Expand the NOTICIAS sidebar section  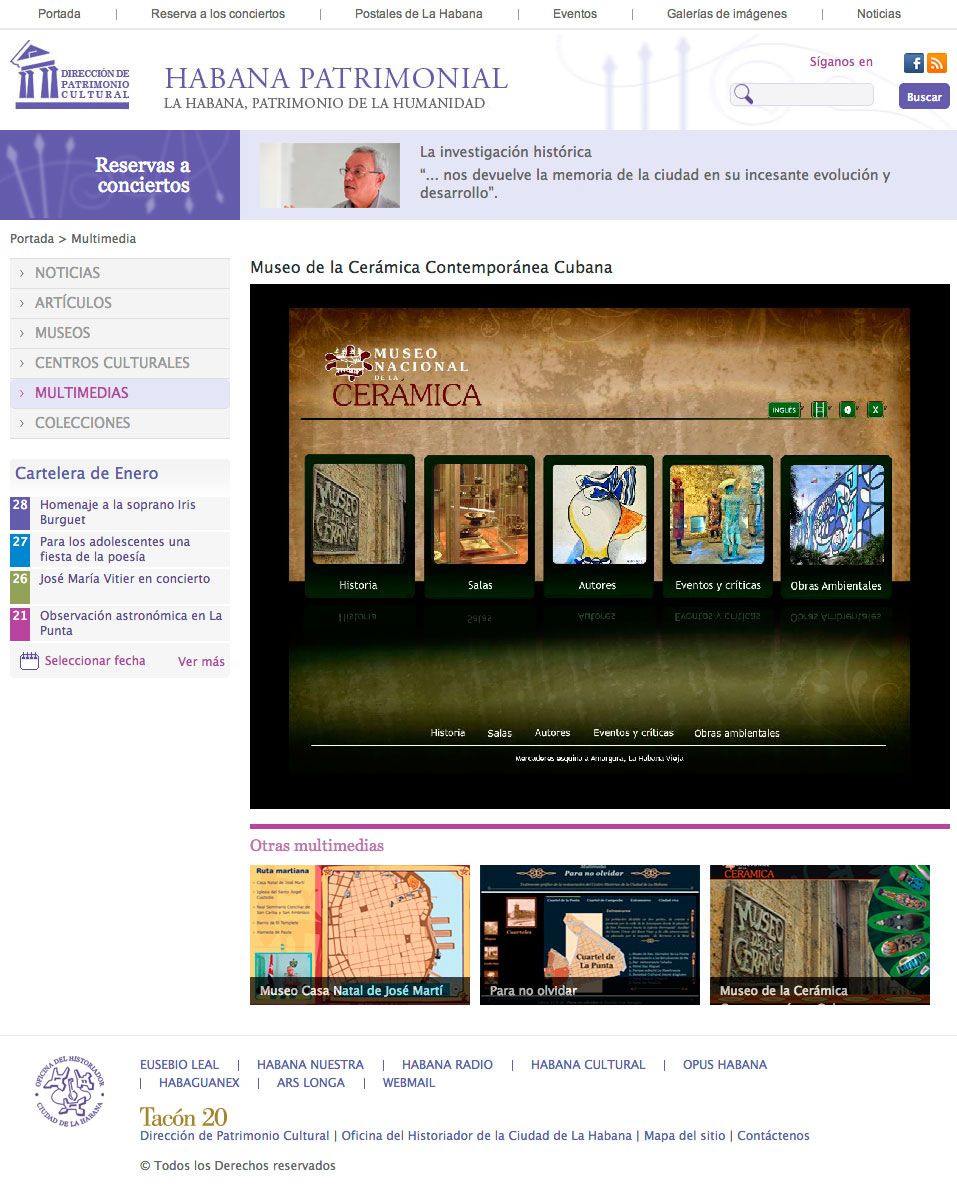coord(120,273)
